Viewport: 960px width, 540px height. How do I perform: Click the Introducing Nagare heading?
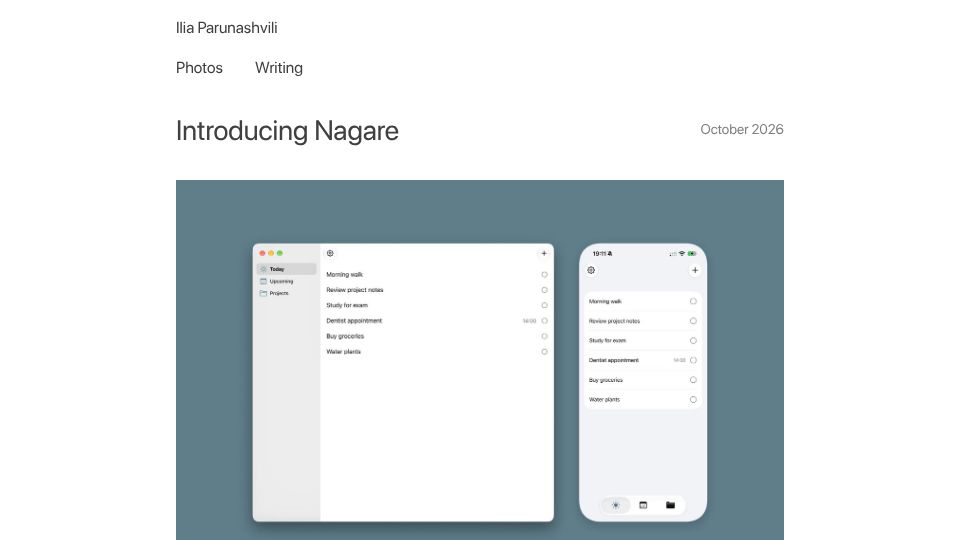pyautogui.click(x=287, y=131)
